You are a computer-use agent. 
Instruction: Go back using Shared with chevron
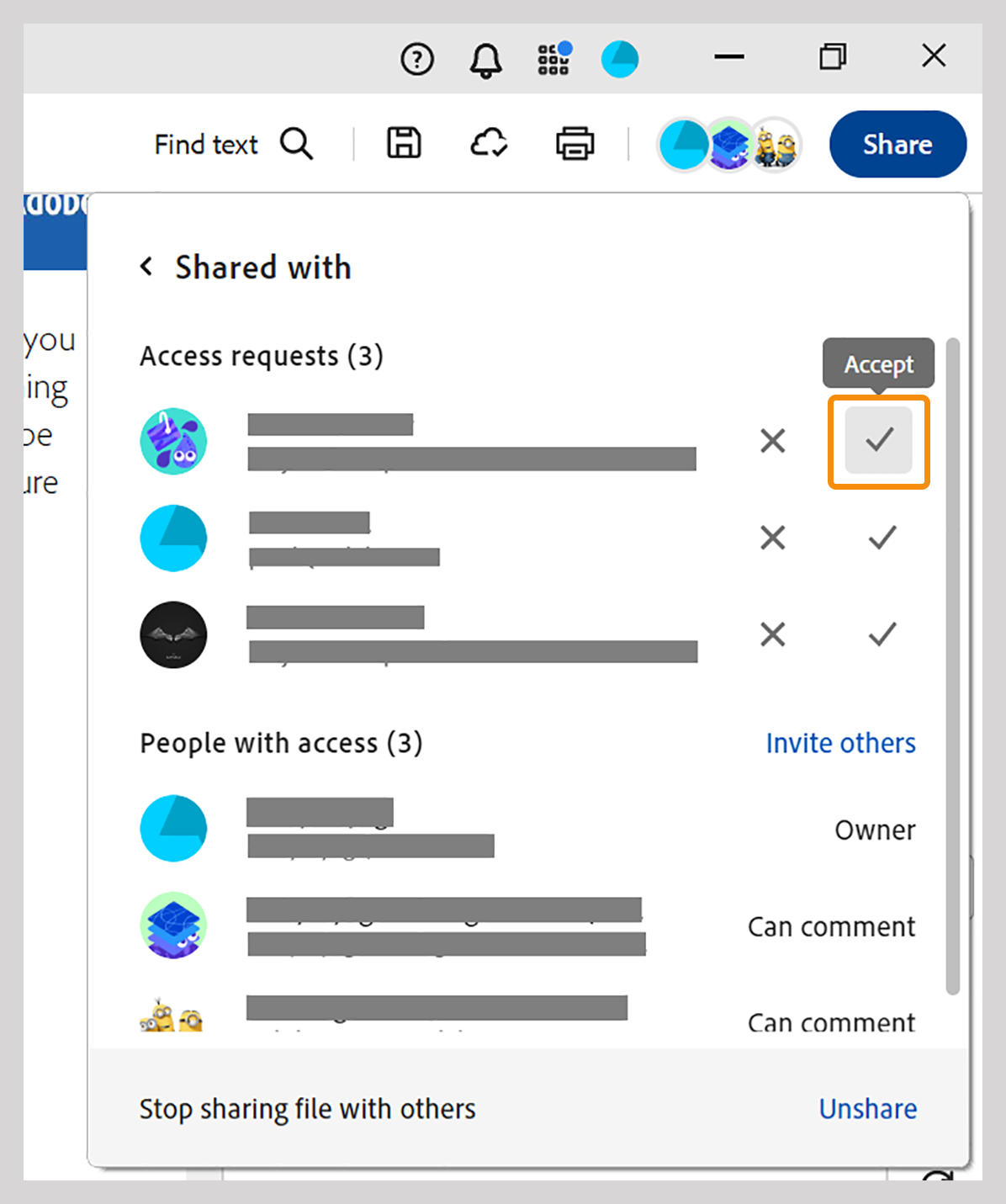click(147, 267)
